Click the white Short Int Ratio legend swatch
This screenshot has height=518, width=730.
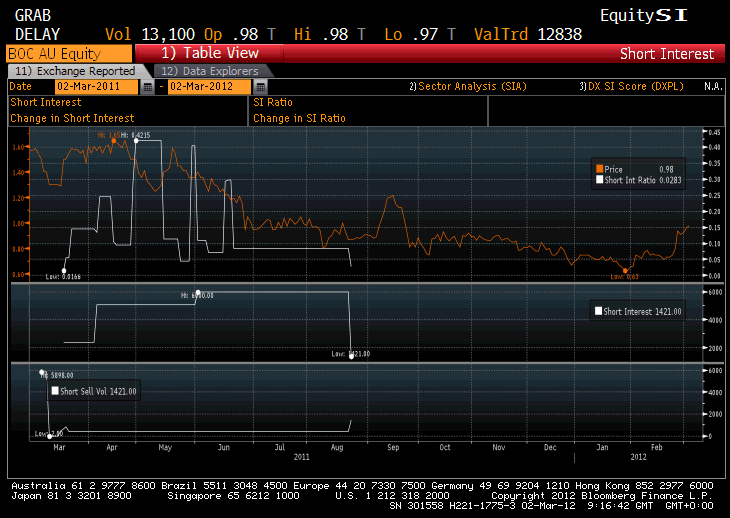point(600,180)
